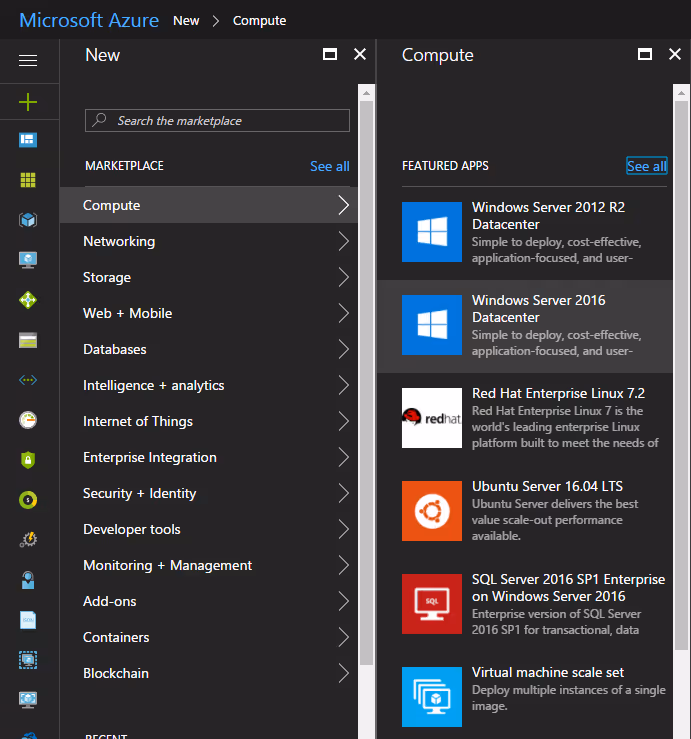Expand Internet of Things chevron
Viewport: 691px width, 739px height.
click(344, 421)
